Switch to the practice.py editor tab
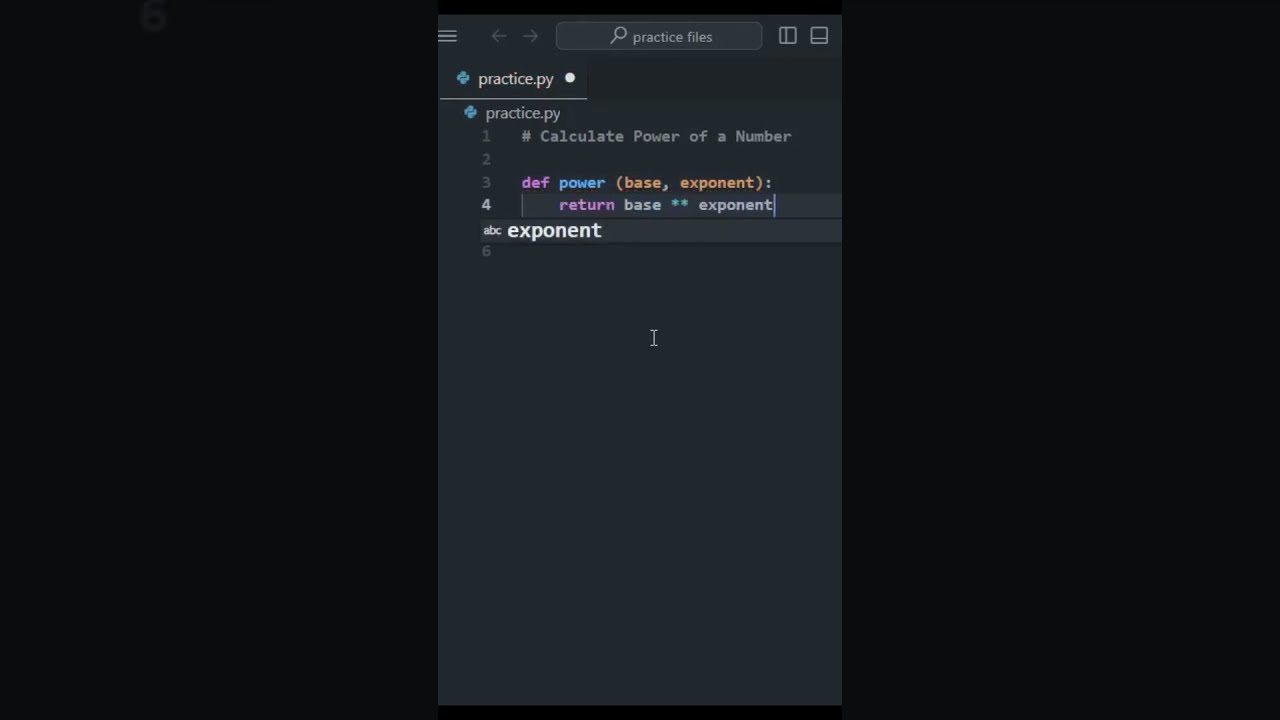Screen dimensions: 1280x720 point(513,78)
